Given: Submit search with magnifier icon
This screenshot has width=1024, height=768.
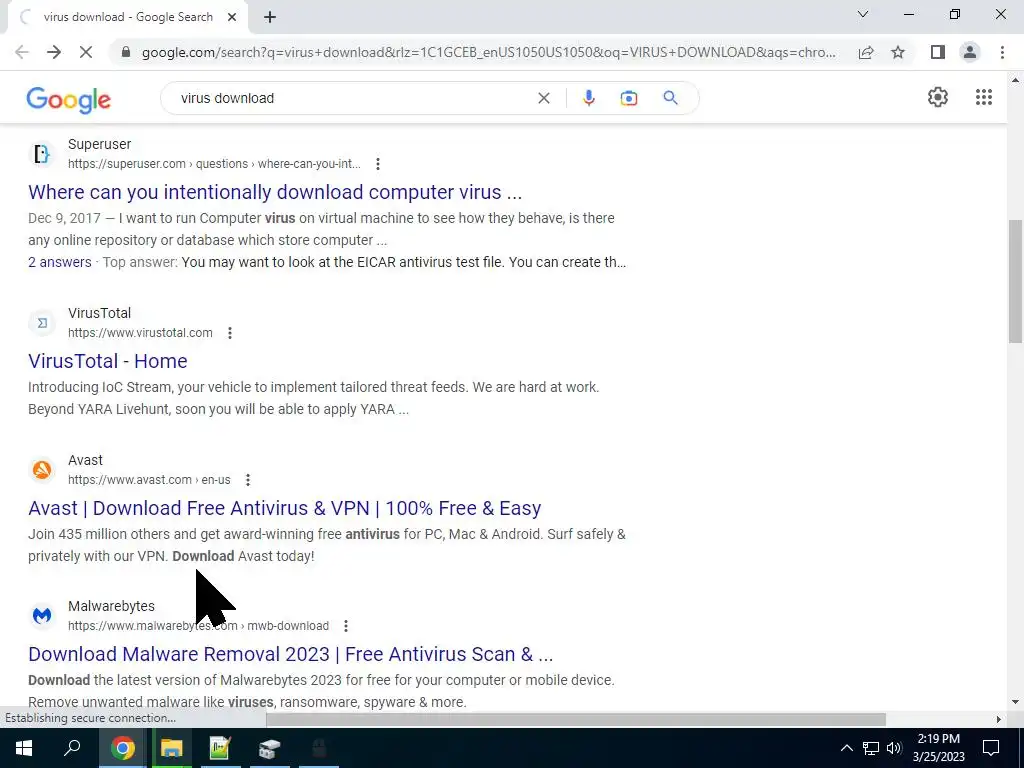Looking at the screenshot, I should point(670,98).
